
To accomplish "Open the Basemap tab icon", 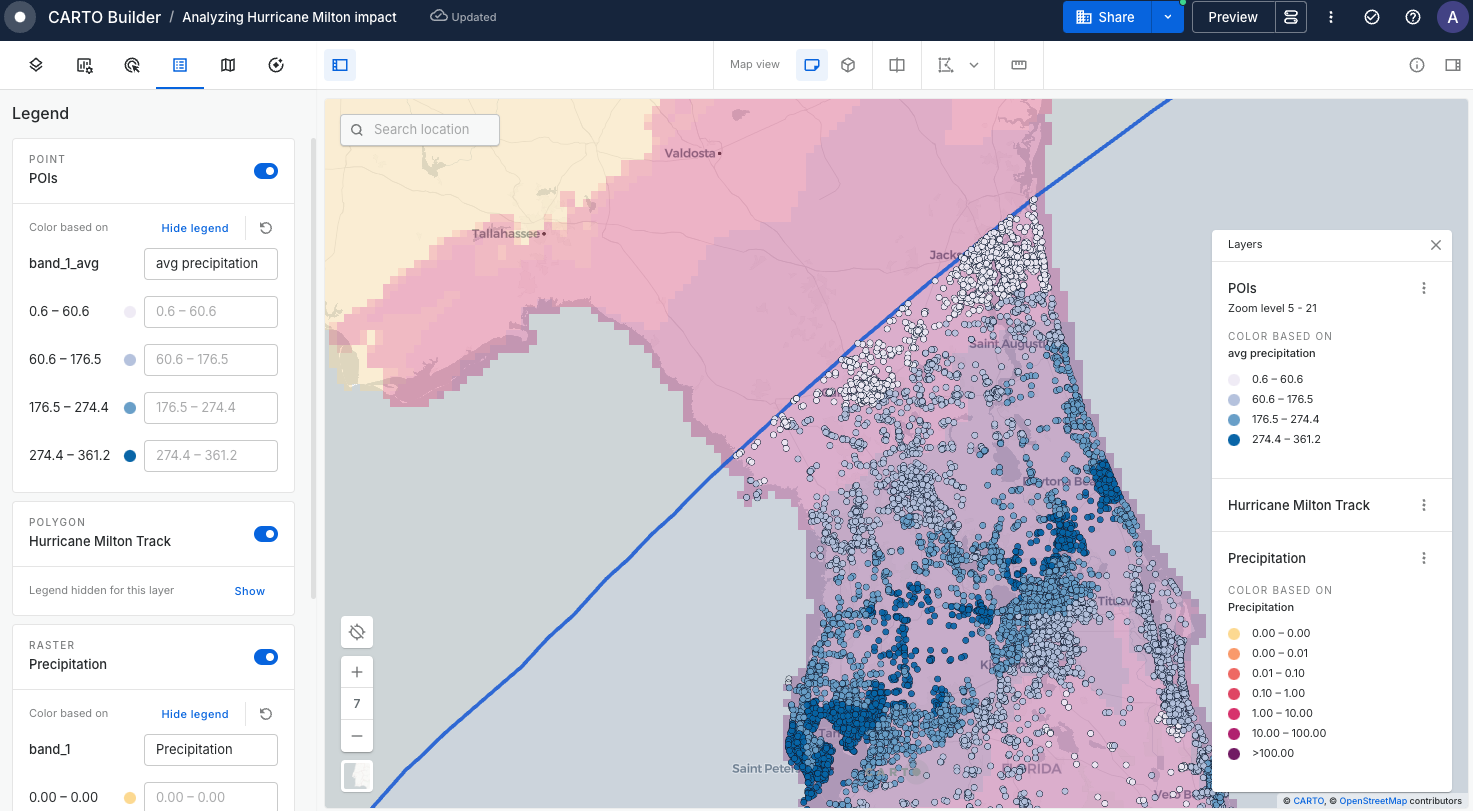I will (228, 65).
